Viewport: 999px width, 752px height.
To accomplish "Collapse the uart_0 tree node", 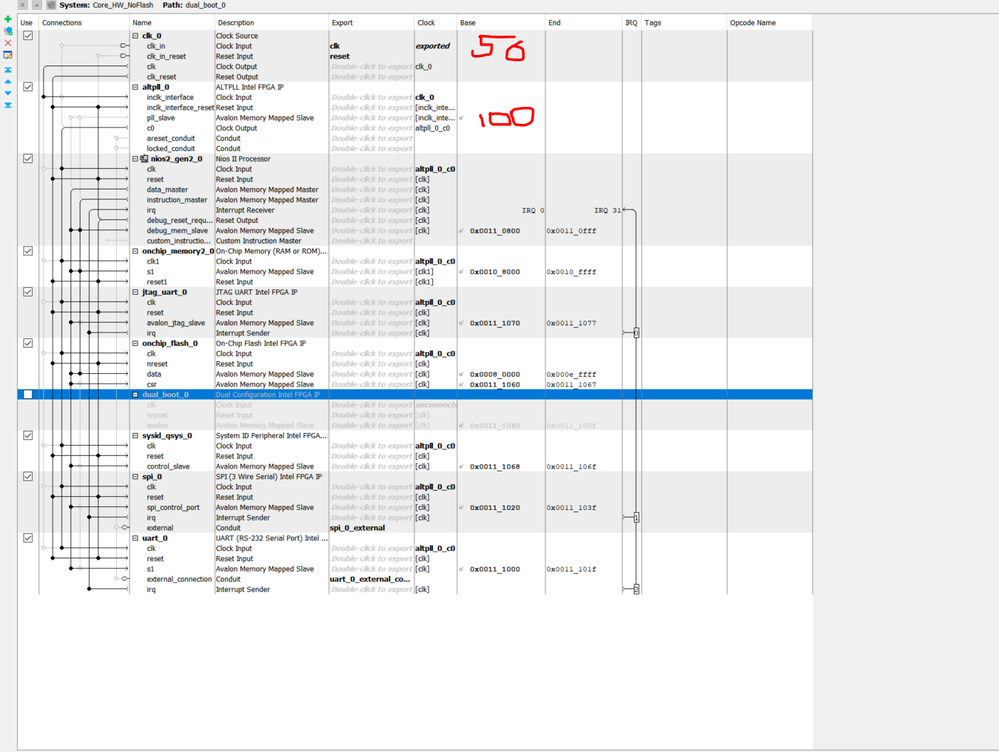I will click(135, 538).
